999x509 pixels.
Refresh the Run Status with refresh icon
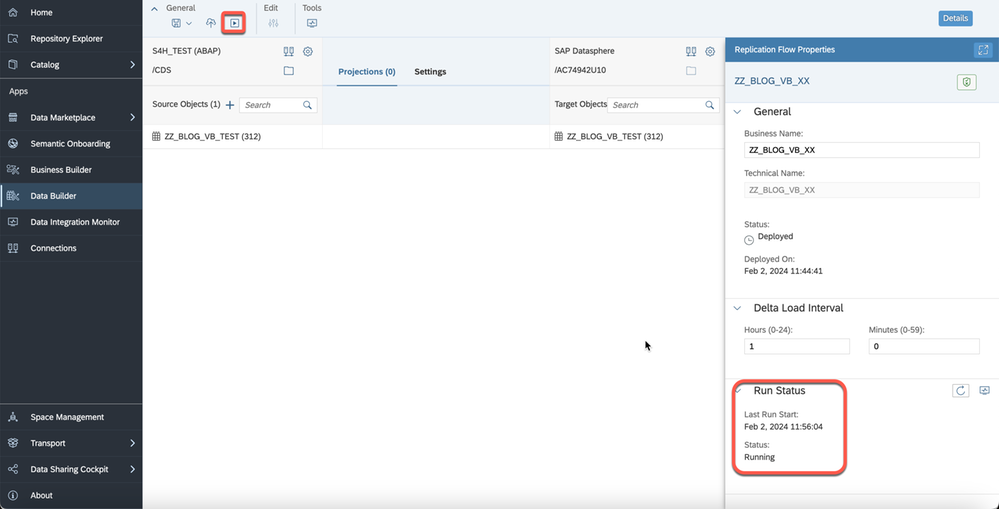(961, 391)
